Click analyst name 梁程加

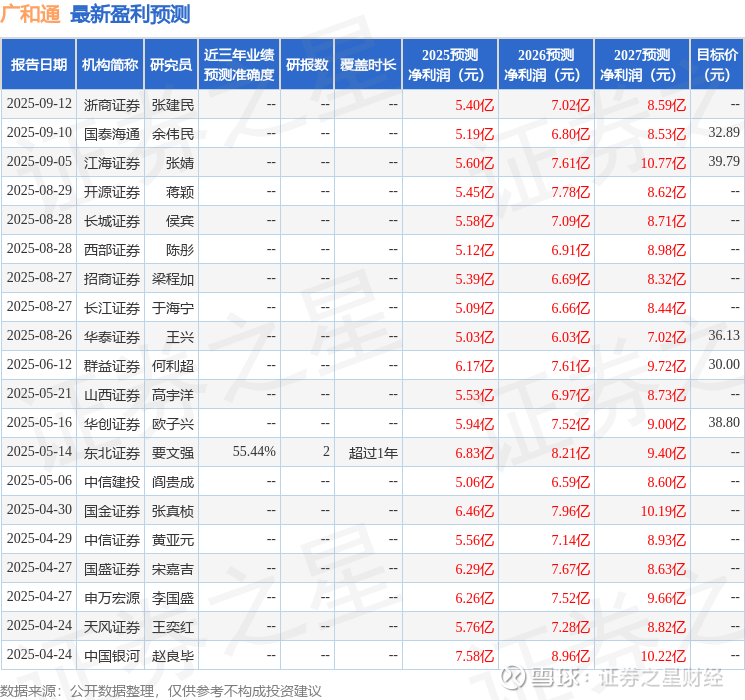click(173, 279)
